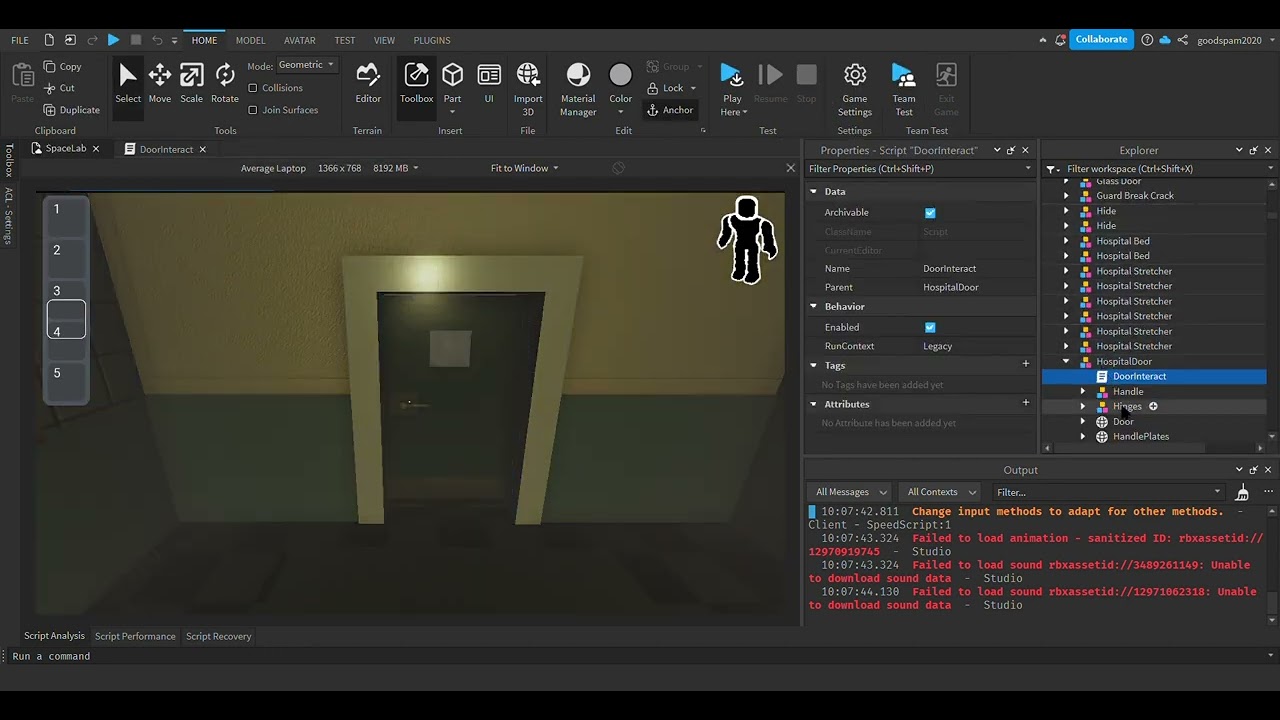Select the Scale tool
Screen dimensions: 1280x720
[191, 83]
